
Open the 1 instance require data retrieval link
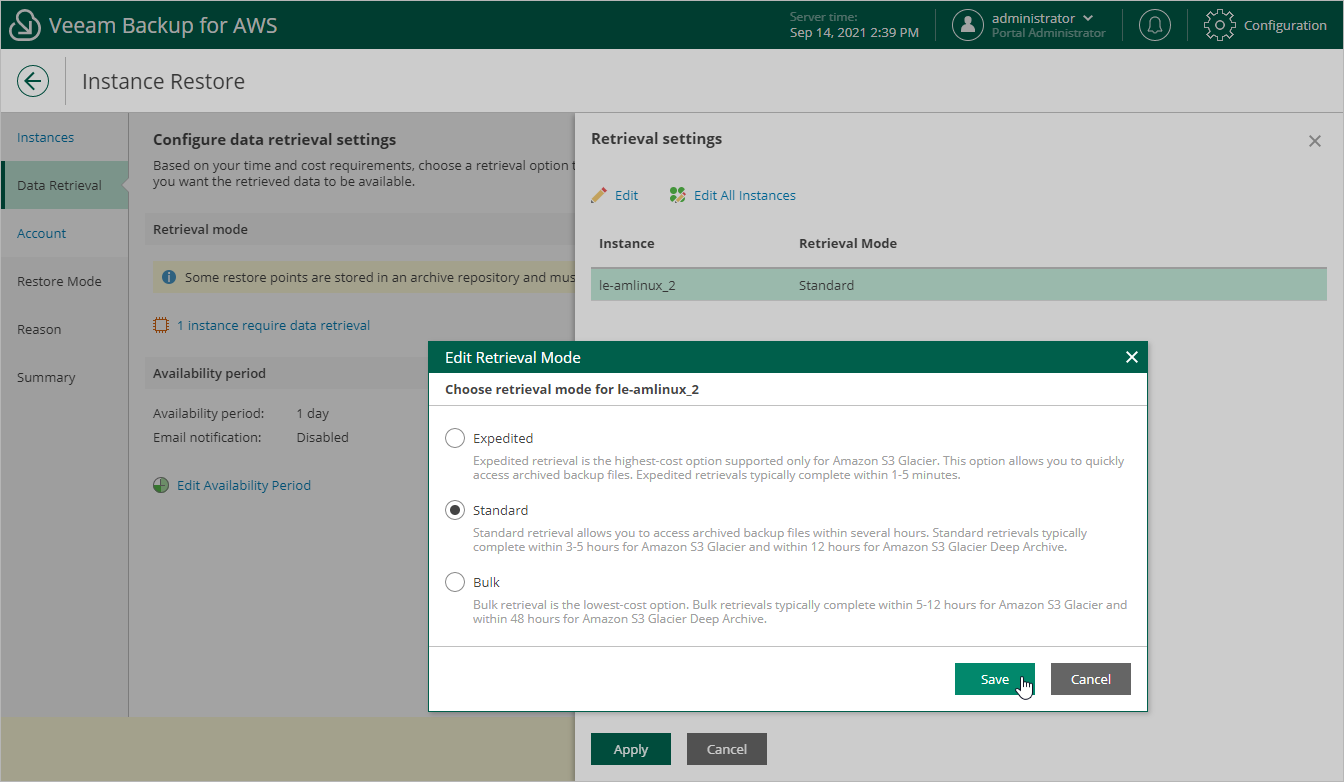(274, 325)
